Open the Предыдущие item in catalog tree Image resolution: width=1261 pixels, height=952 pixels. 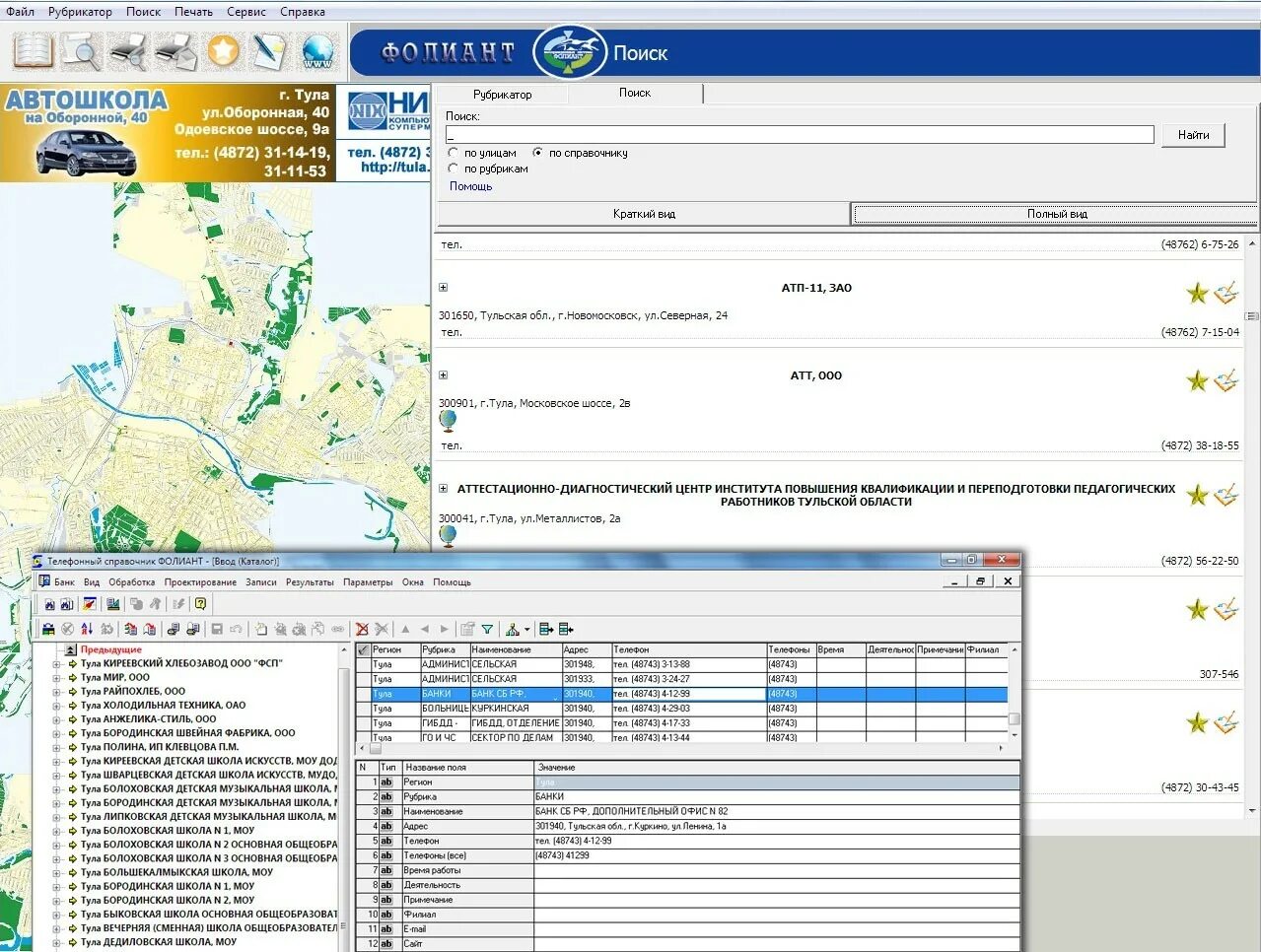(110, 650)
